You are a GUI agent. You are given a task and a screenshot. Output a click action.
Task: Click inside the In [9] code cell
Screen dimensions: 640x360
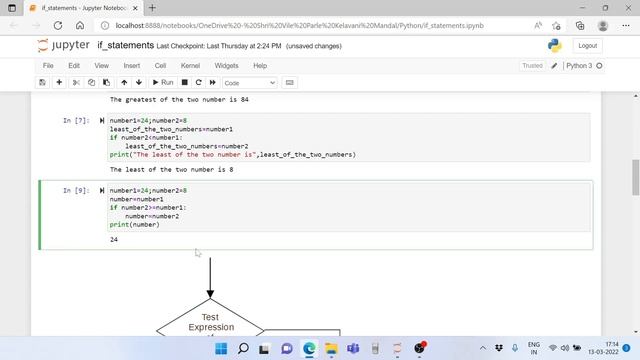pyautogui.click(x=349, y=207)
